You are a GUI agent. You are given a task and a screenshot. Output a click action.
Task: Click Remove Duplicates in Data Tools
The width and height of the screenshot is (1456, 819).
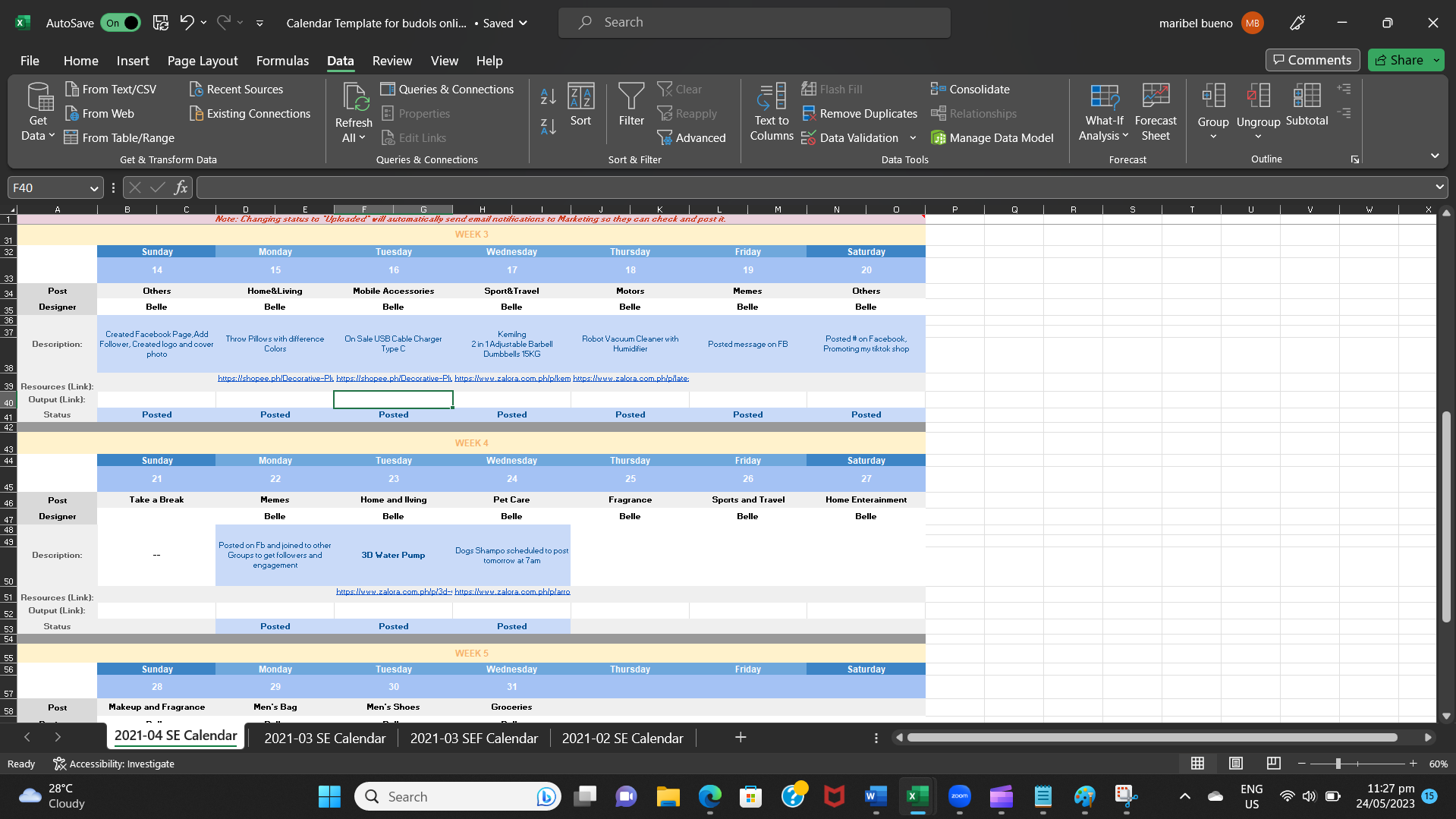tap(860, 114)
